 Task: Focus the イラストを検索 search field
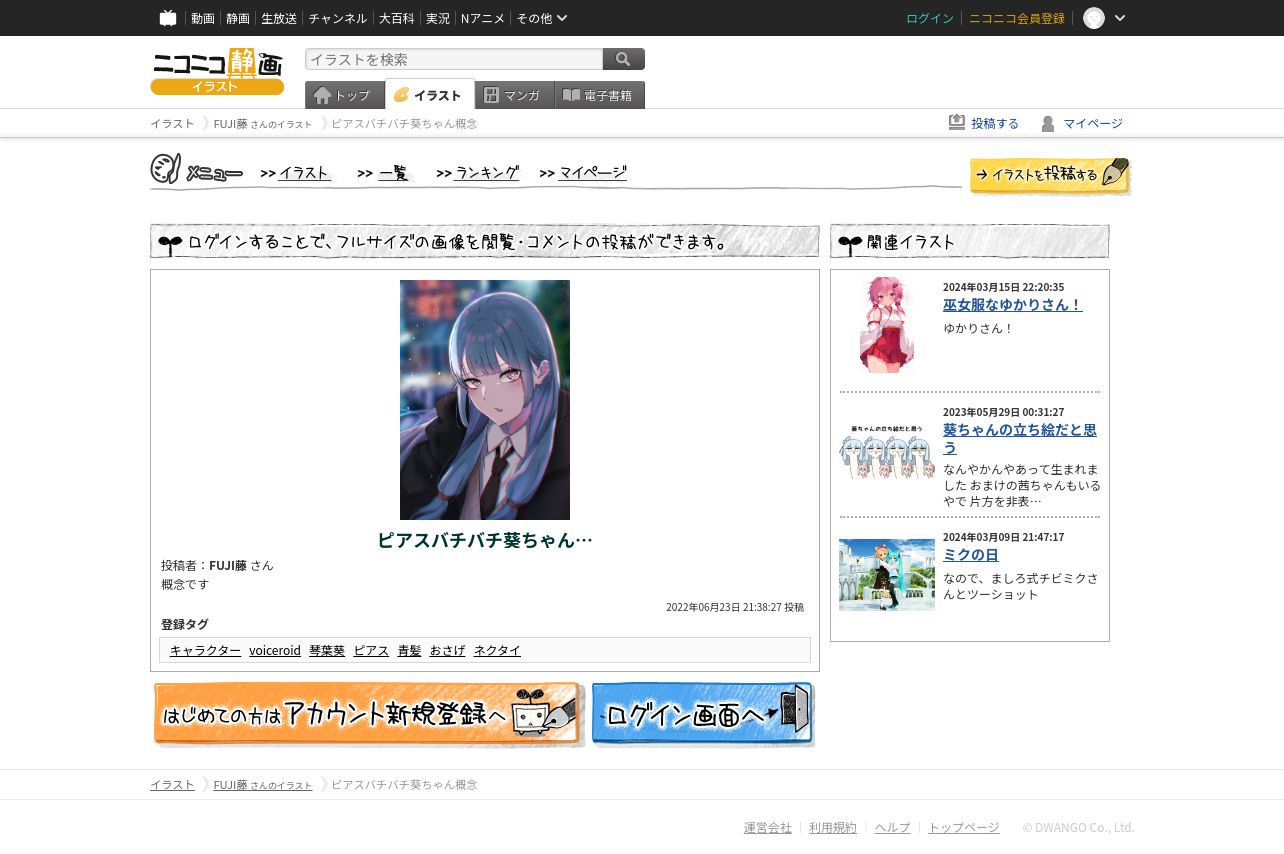[x=454, y=59]
